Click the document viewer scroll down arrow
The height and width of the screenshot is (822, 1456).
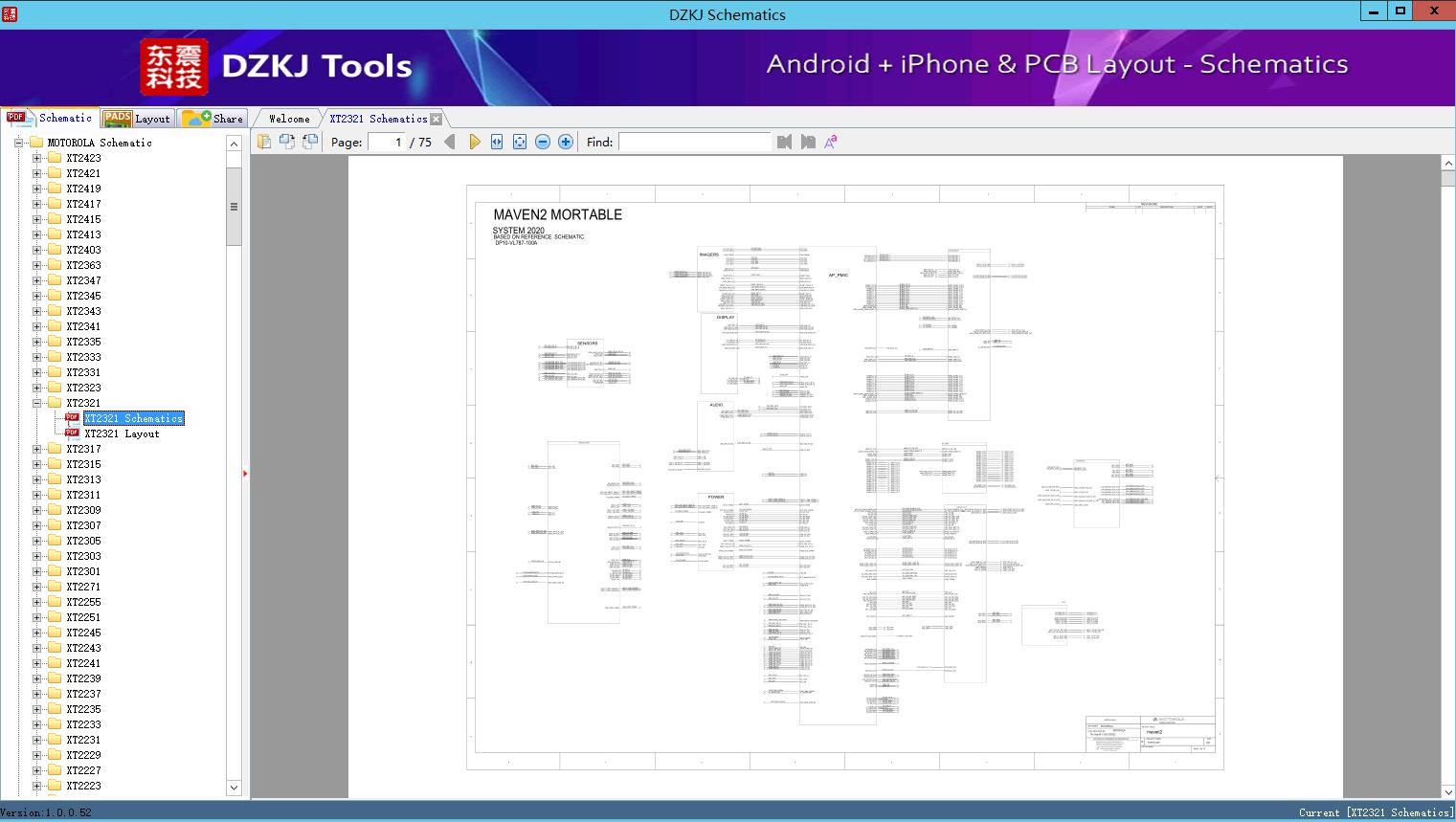(1447, 791)
